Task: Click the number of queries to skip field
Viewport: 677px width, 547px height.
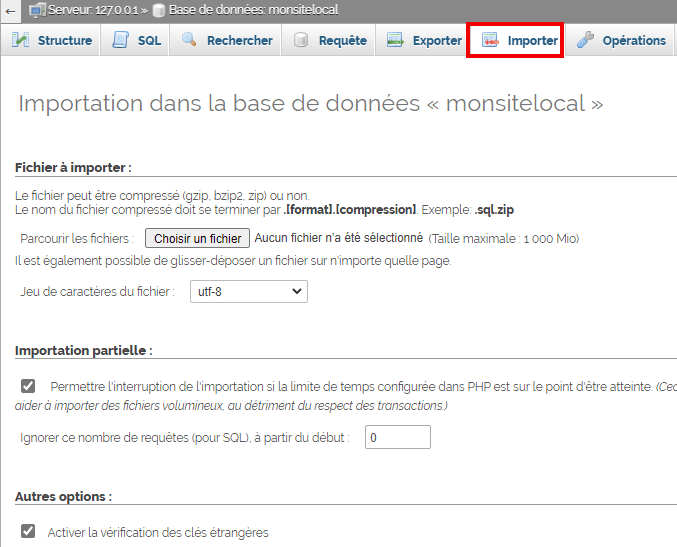Action: click(398, 437)
